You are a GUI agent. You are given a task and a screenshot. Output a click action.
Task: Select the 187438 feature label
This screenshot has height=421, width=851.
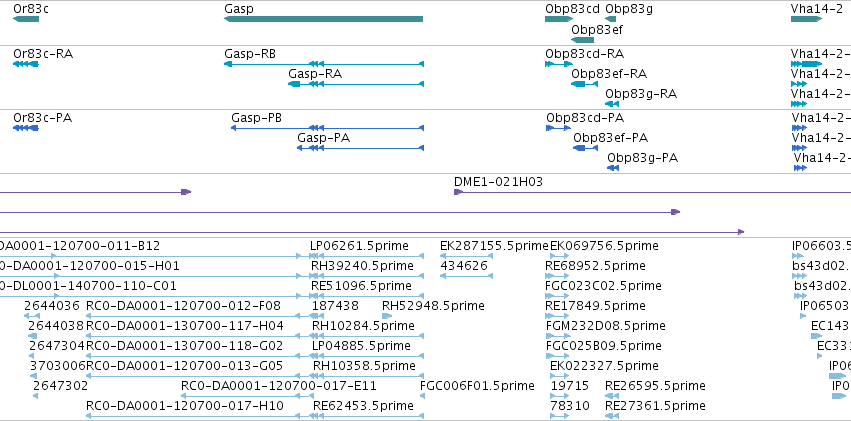pyautogui.click(x=335, y=306)
